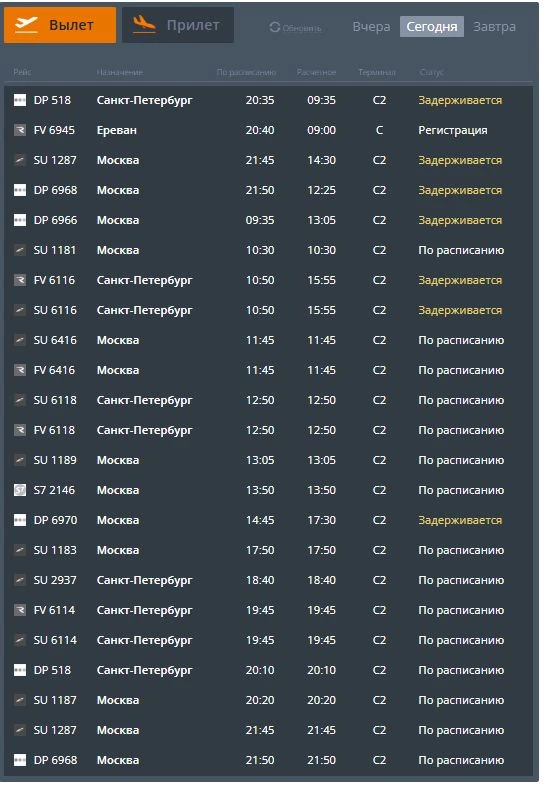The height and width of the screenshot is (787, 544).
Task: Click the airline icon beside DP 6966
Action: pos(20,220)
